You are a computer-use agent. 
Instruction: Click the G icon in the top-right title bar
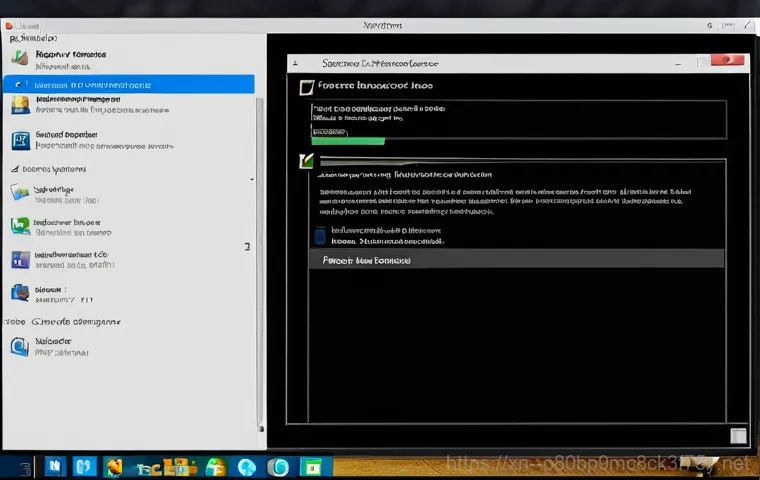(709, 26)
